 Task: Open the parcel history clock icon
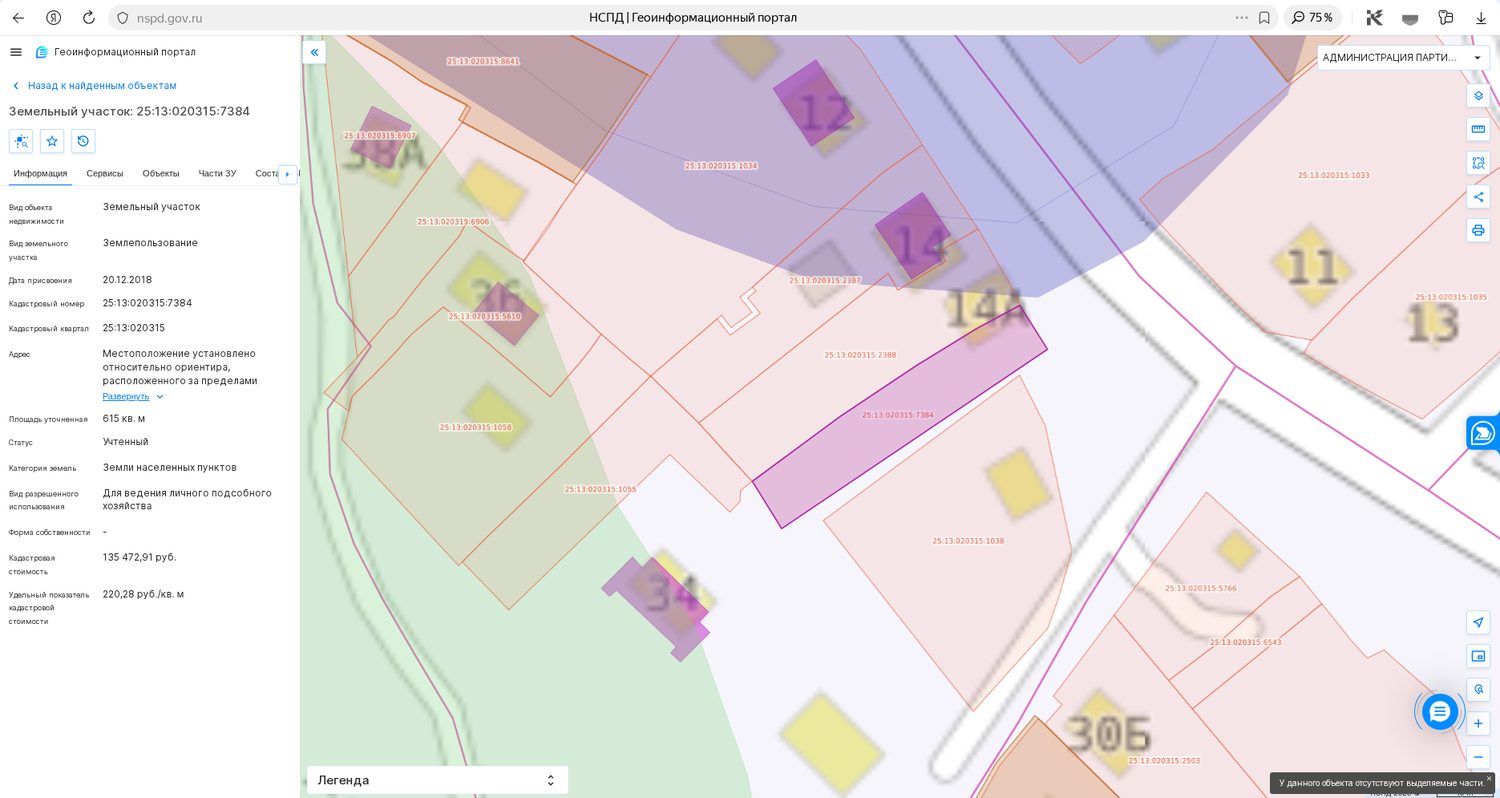tap(83, 141)
